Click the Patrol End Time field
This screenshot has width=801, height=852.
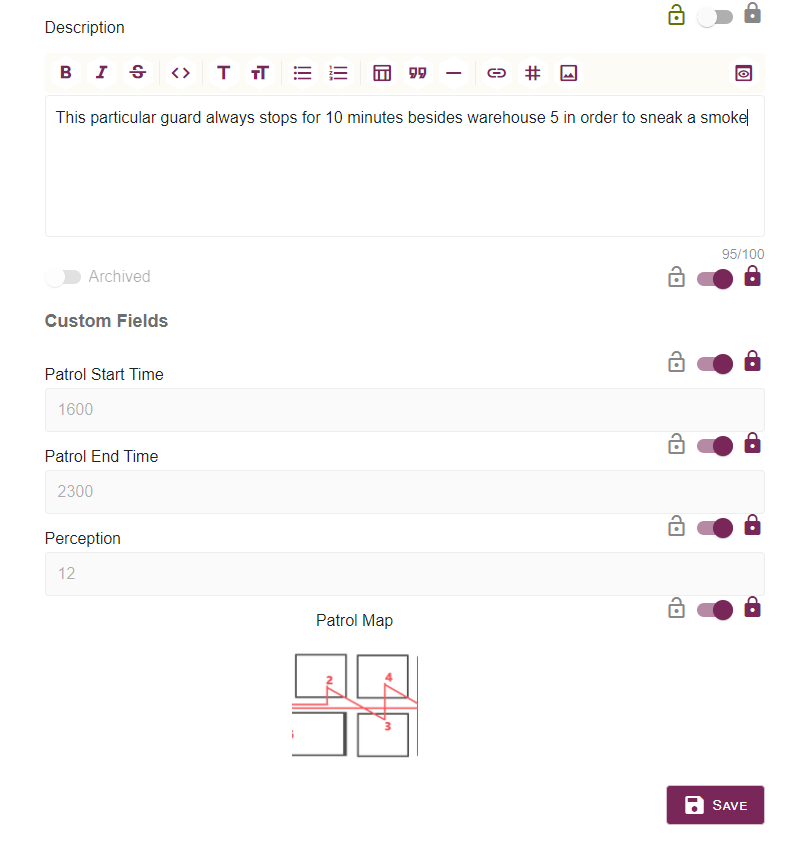click(405, 492)
